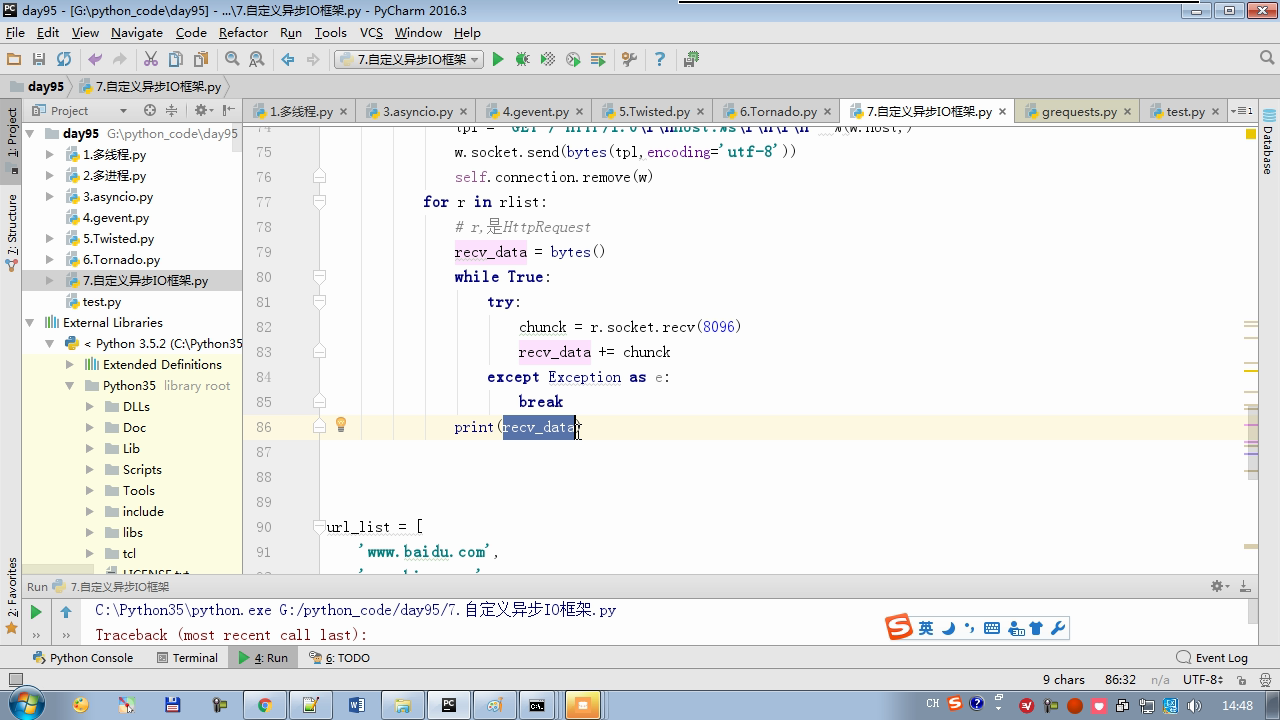1280x720 pixels.
Task: Click the Run with Coverage icon
Action: point(547,60)
